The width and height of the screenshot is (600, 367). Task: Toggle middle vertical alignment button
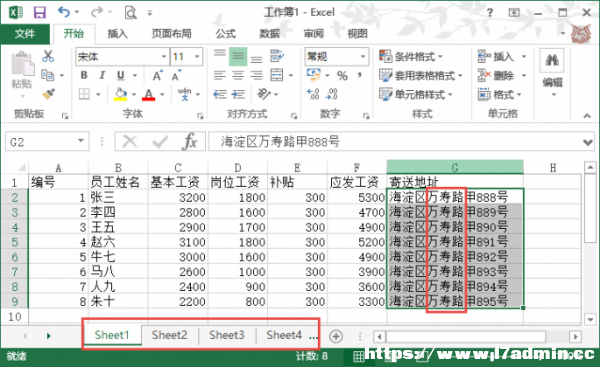coord(238,57)
